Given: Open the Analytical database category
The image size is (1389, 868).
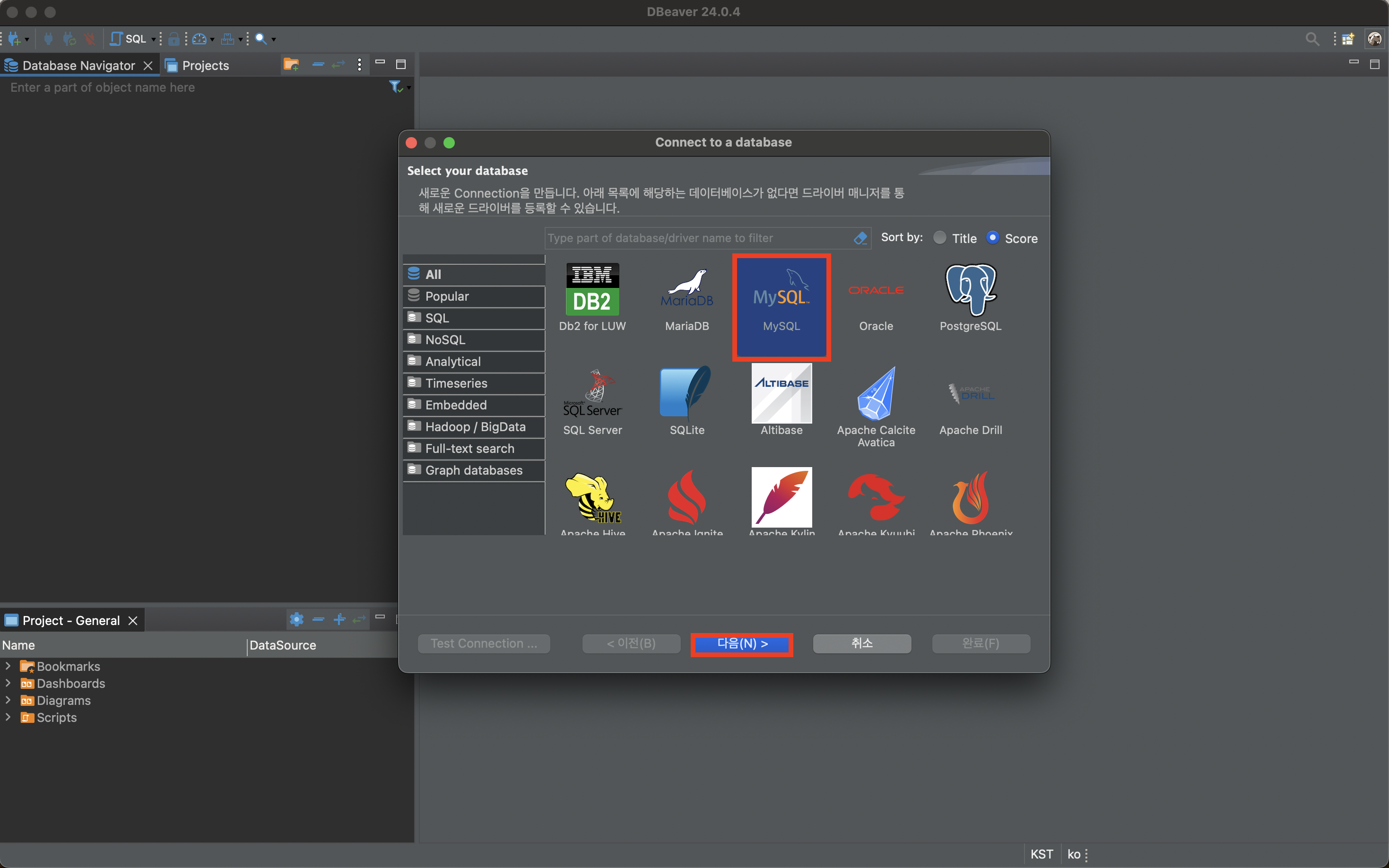Looking at the screenshot, I should pos(453,362).
